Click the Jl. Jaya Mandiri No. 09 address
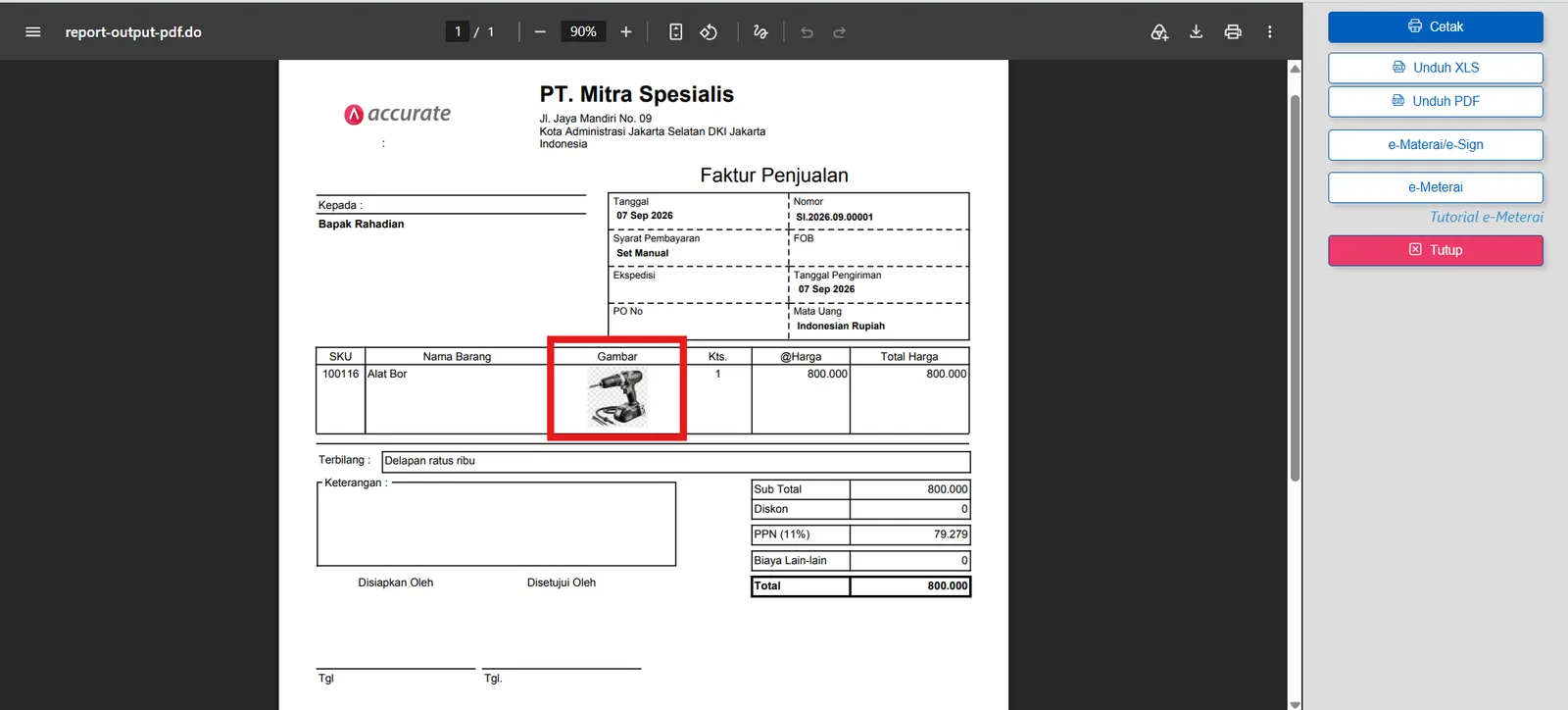Viewport: 1568px width, 710px height. pos(596,119)
